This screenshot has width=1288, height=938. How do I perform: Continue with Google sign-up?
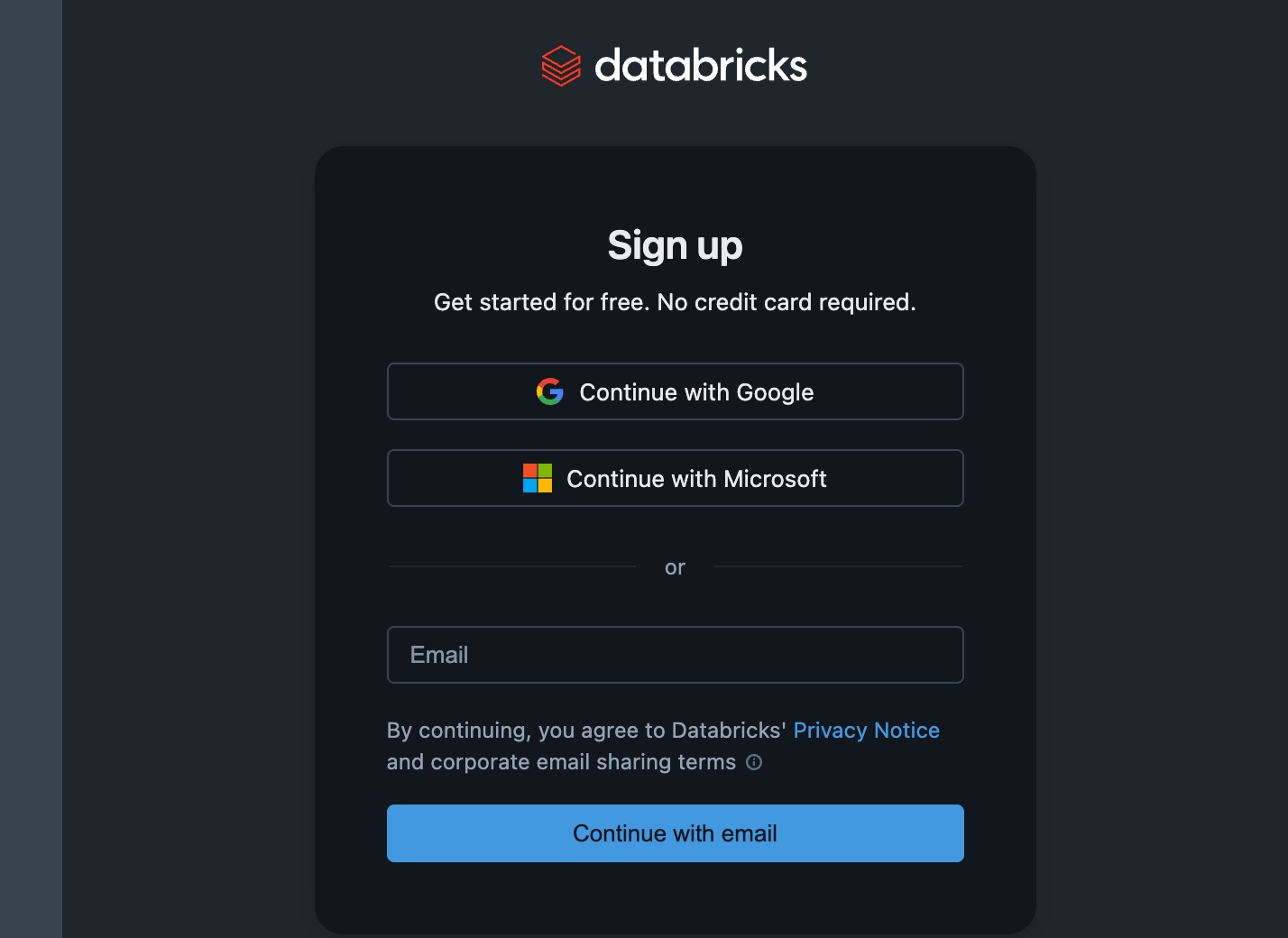676,391
